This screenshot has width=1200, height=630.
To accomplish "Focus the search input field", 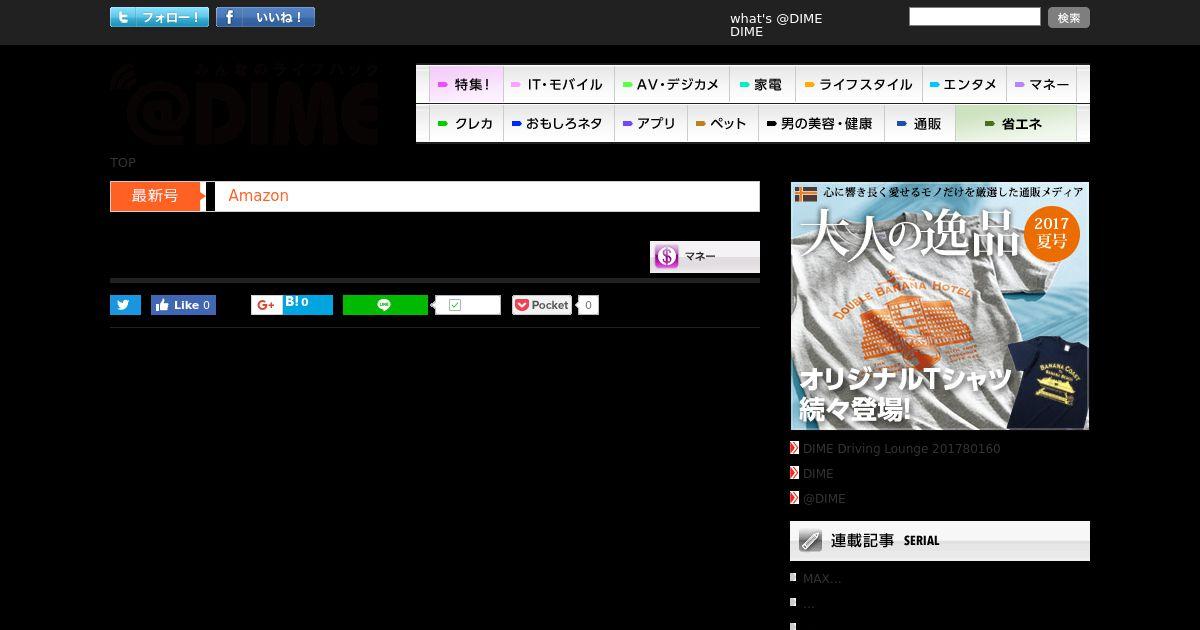I will tap(974, 16).
